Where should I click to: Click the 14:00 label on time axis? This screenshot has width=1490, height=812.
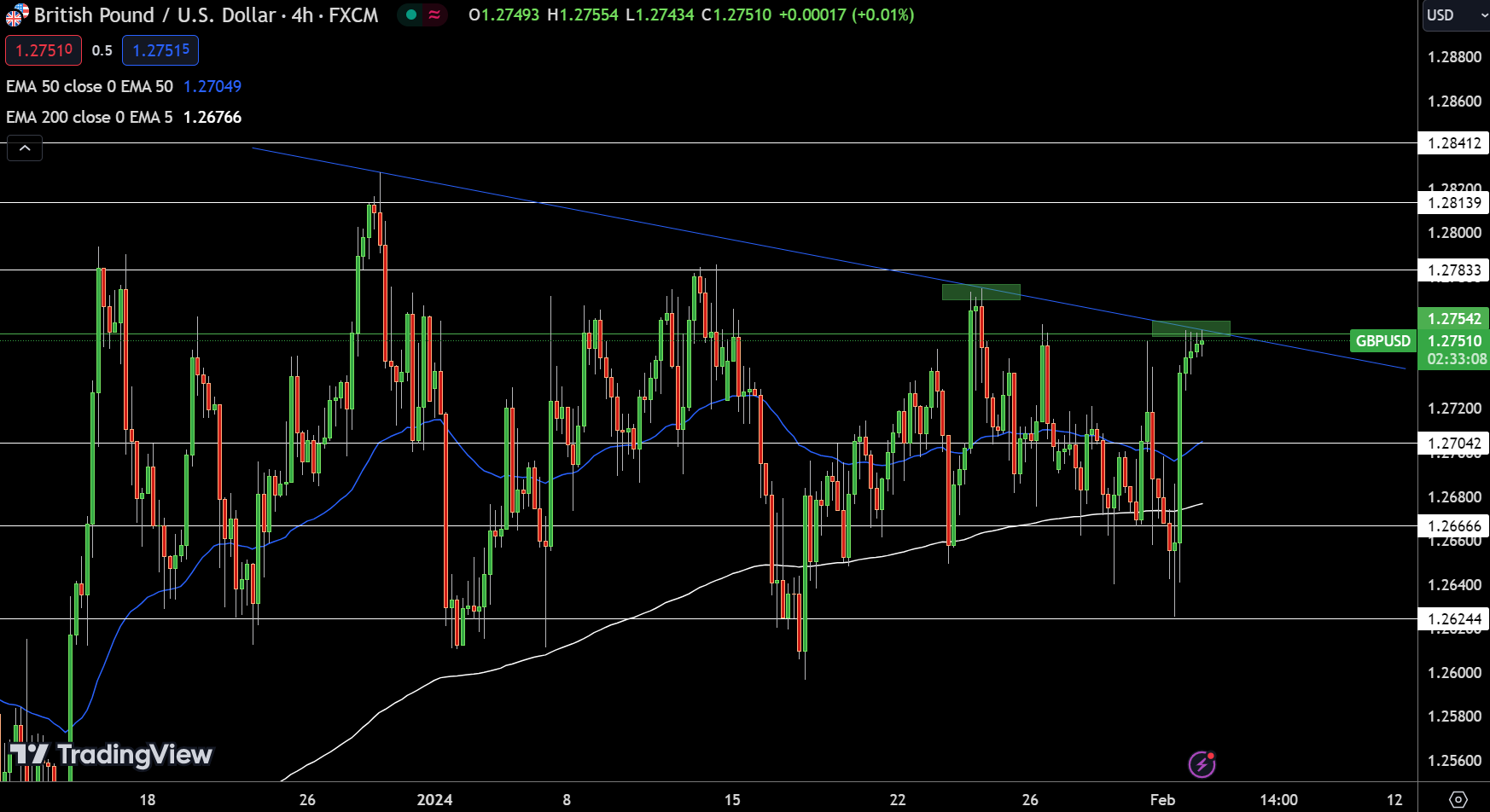[1278, 799]
